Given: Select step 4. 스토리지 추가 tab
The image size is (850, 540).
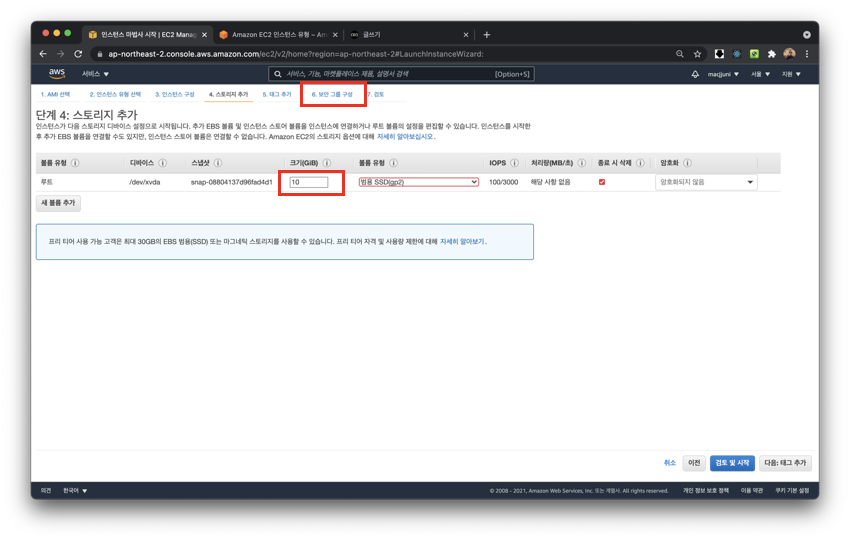Looking at the screenshot, I should 228,94.
